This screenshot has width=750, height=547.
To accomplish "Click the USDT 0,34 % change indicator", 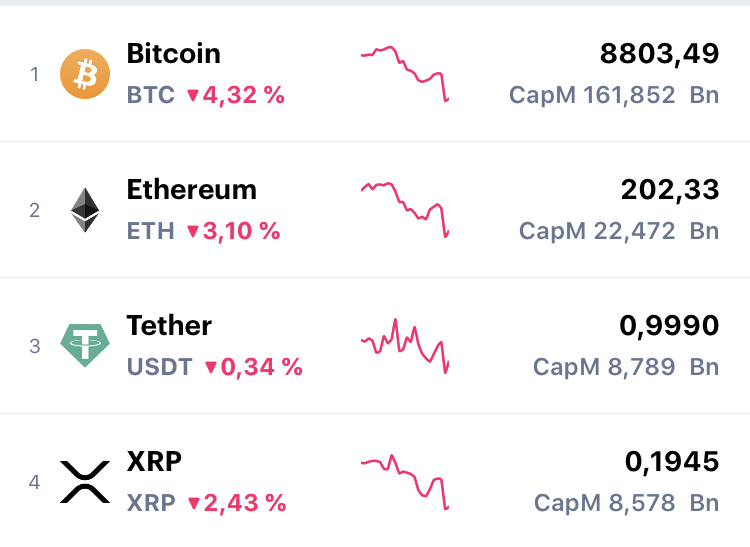I will click(x=253, y=368).
